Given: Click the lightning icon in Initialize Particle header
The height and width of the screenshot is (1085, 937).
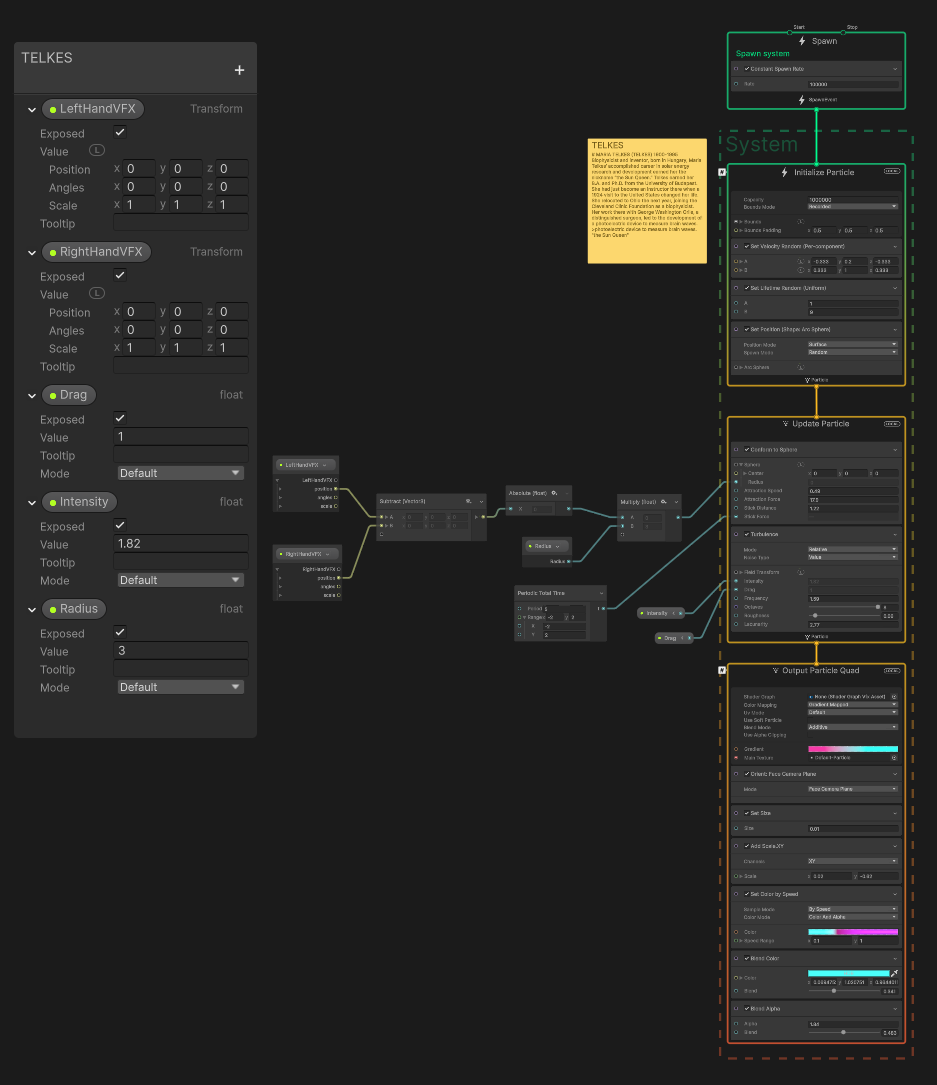Looking at the screenshot, I should (784, 173).
